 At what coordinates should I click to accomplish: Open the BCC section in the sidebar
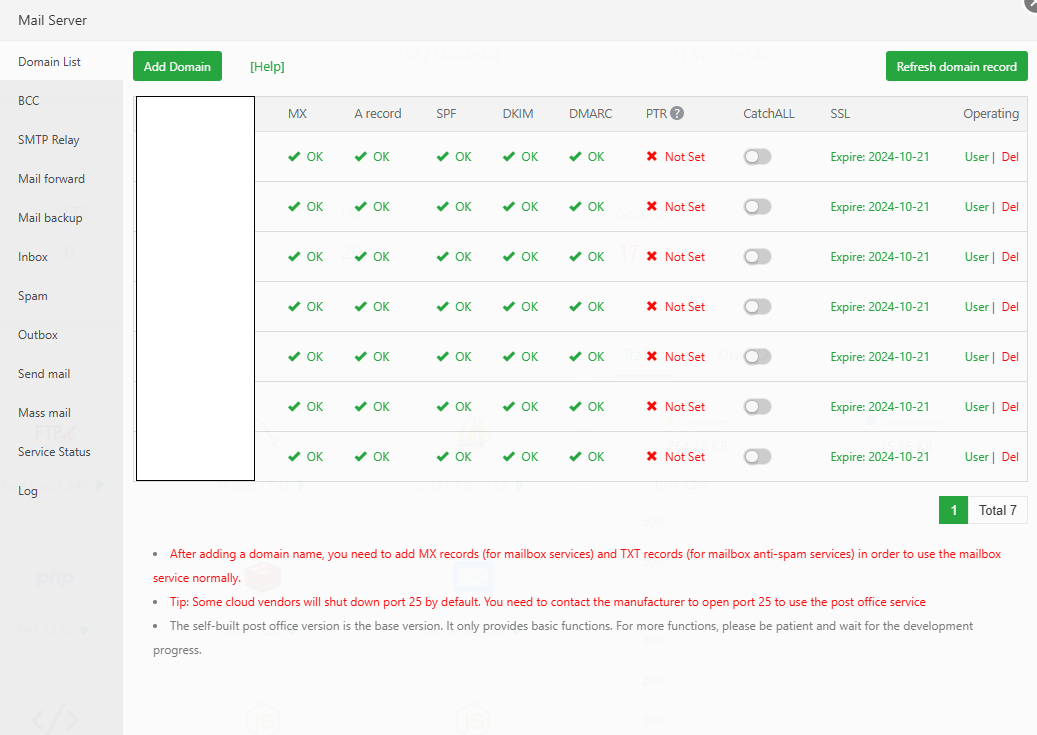tap(27, 100)
